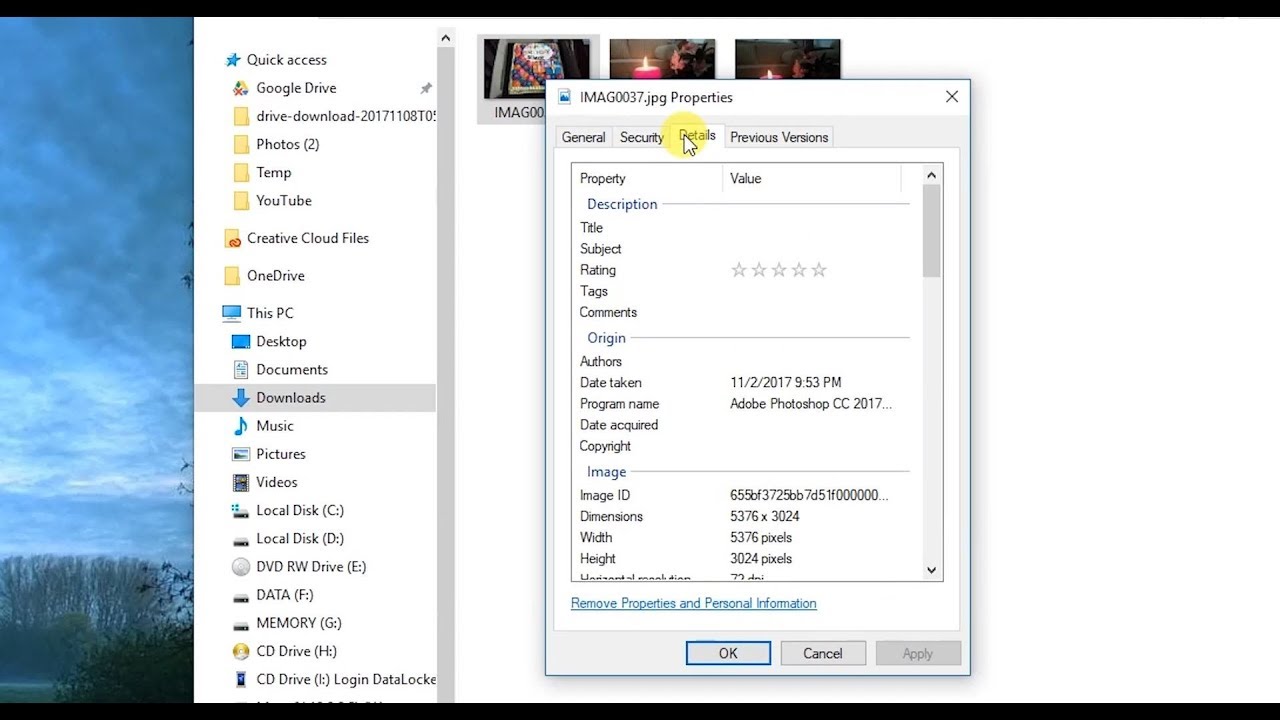Screen dimensions: 1280x720
Task: Click the Apply button
Action: click(918, 653)
